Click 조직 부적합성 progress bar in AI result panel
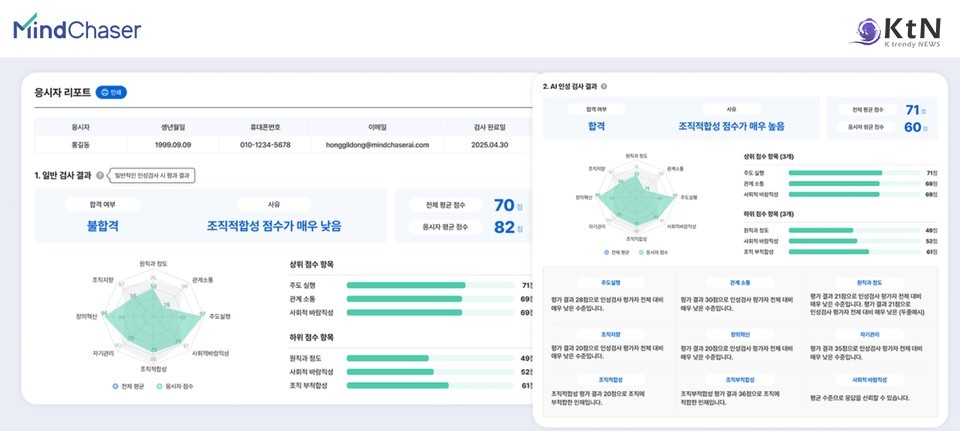The width and height of the screenshot is (960, 431). (855, 252)
